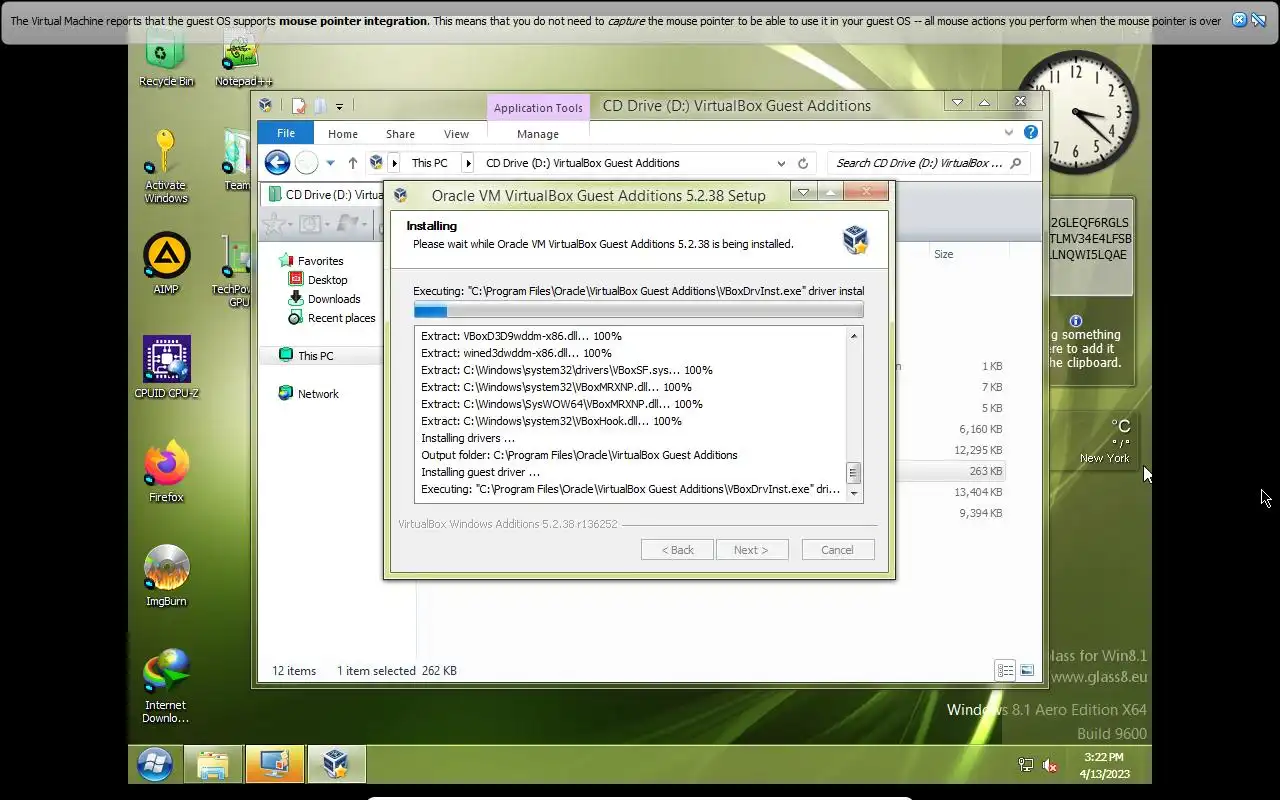
Task: Click the second pinned taskbar program icon
Action: pyautogui.click(x=274, y=765)
